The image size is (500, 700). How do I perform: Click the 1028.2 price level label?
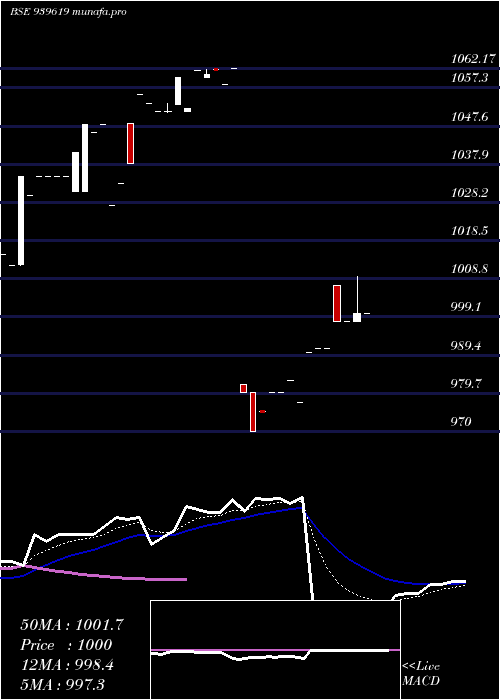(469, 193)
